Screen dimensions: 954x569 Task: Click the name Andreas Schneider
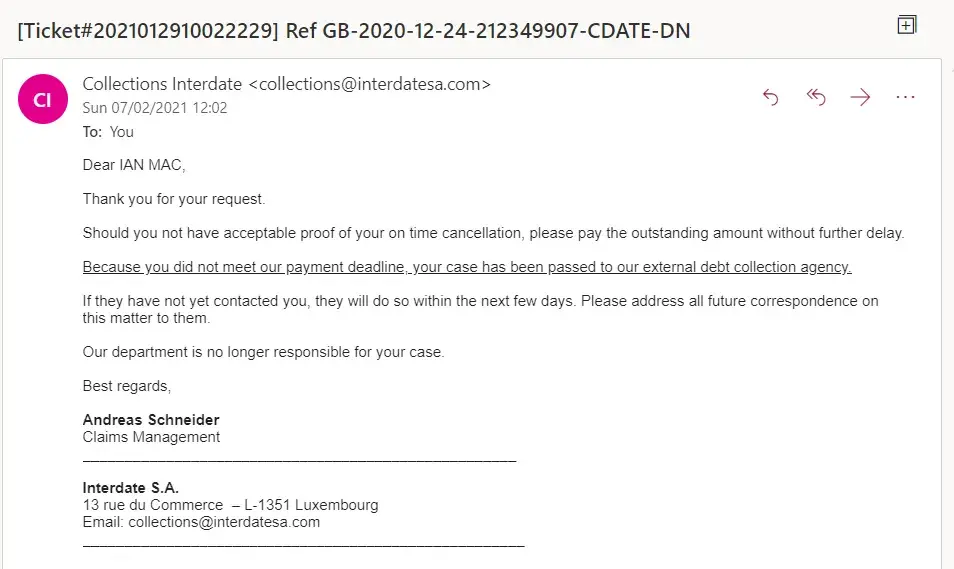(151, 420)
